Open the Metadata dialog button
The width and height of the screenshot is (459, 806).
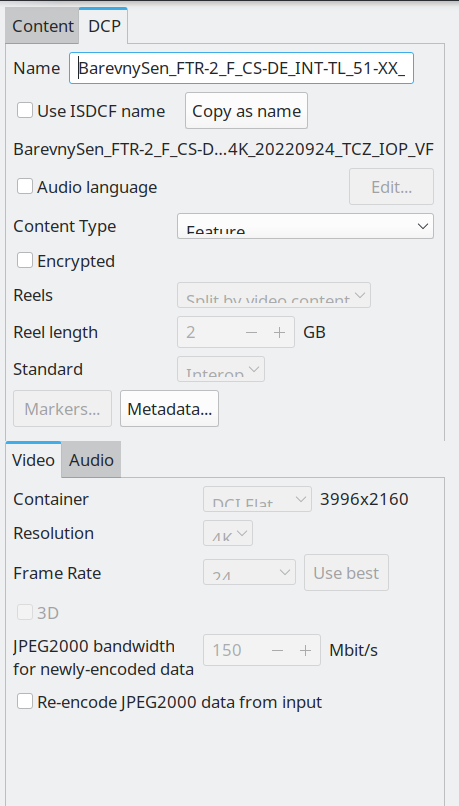pyautogui.click(x=170, y=409)
